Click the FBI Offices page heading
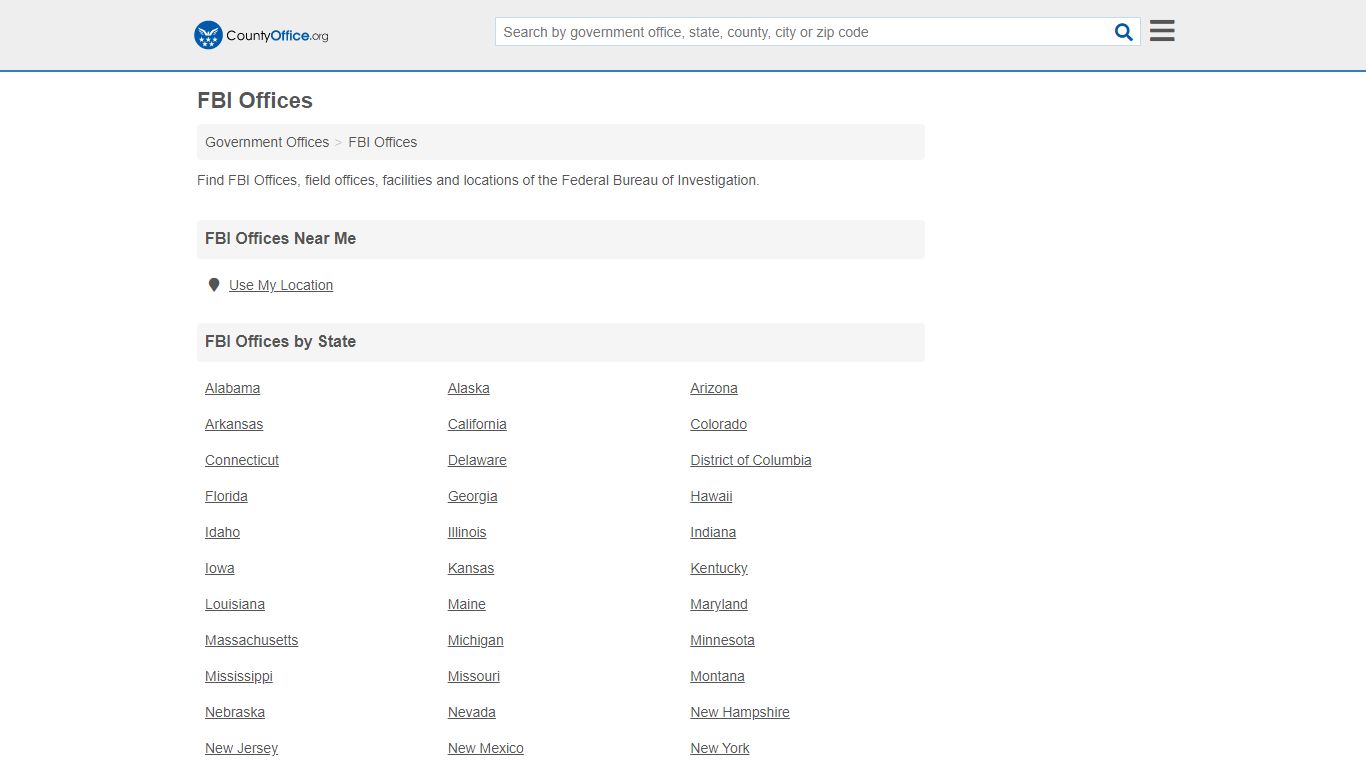The width and height of the screenshot is (1366, 768). point(255,100)
